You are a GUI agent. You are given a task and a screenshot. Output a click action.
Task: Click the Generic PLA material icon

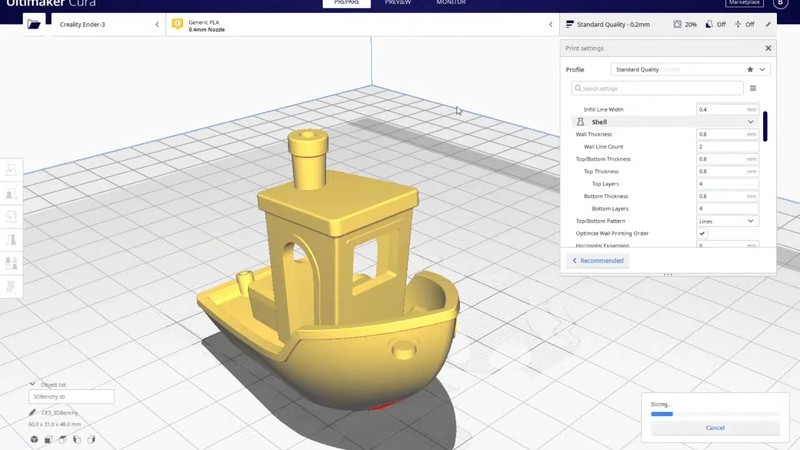coord(178,24)
